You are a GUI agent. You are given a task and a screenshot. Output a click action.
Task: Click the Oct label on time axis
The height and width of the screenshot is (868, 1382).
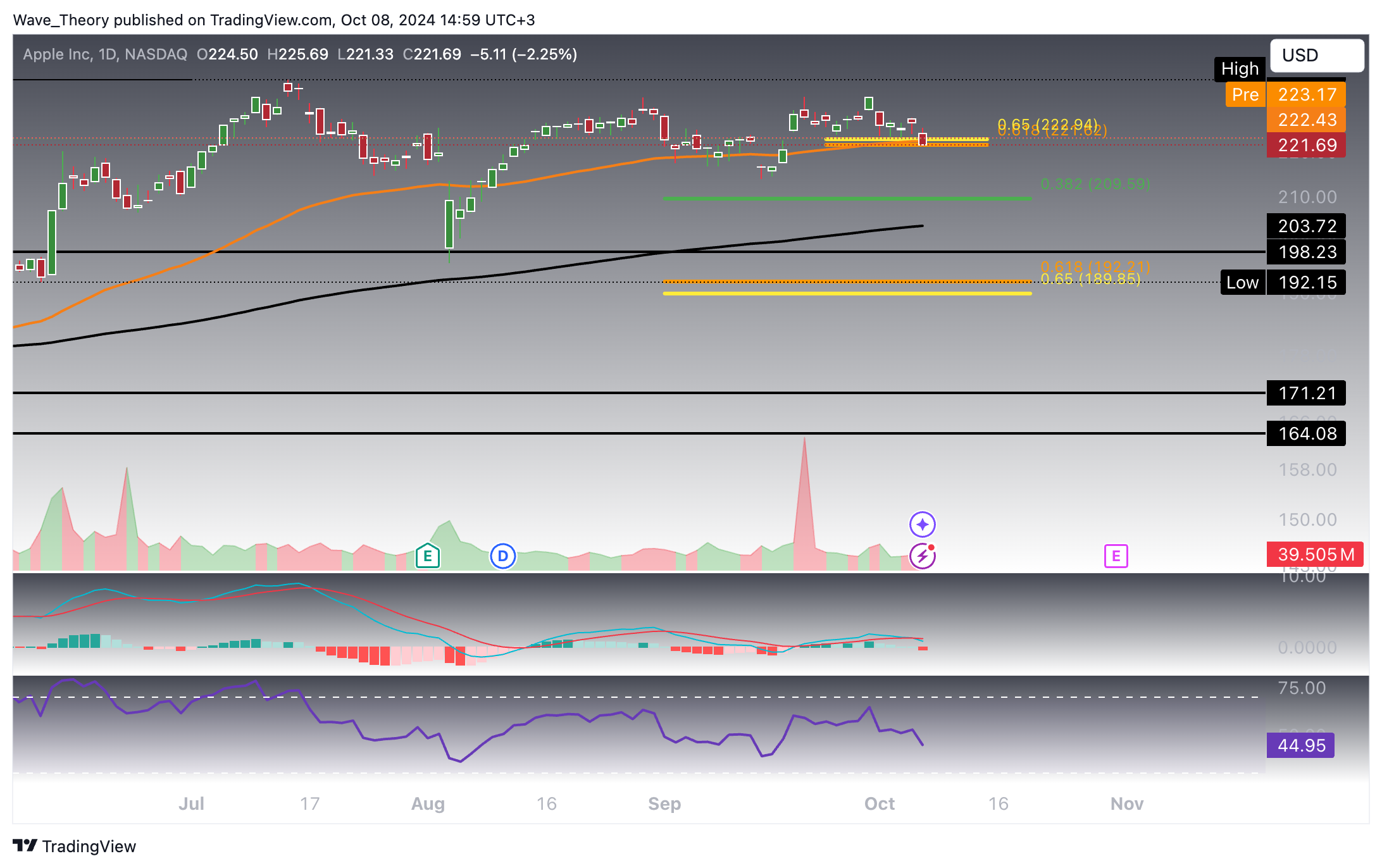880,803
